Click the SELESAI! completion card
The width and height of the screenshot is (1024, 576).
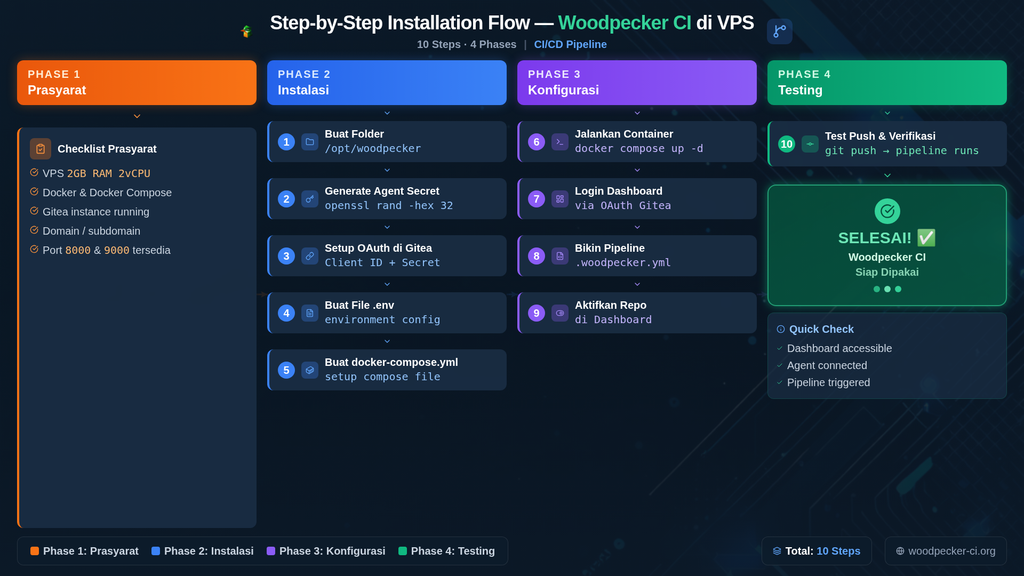click(887, 246)
